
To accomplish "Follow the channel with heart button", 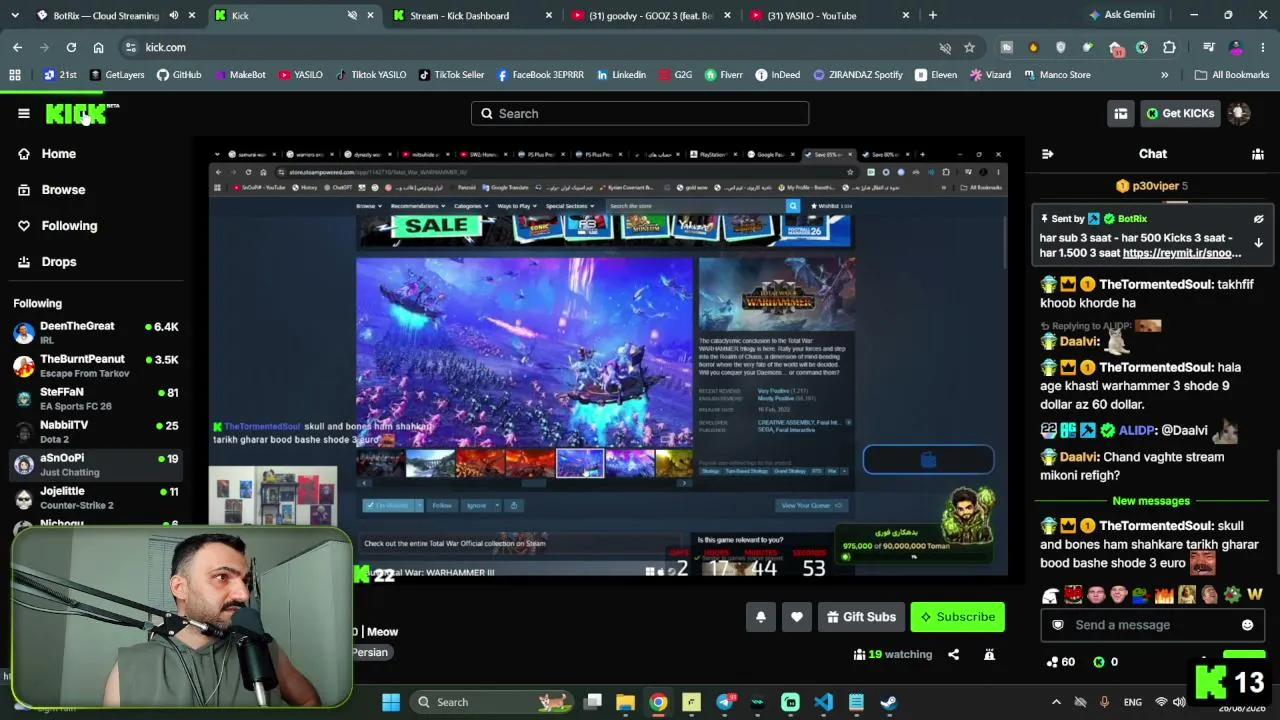I will [x=797, y=617].
